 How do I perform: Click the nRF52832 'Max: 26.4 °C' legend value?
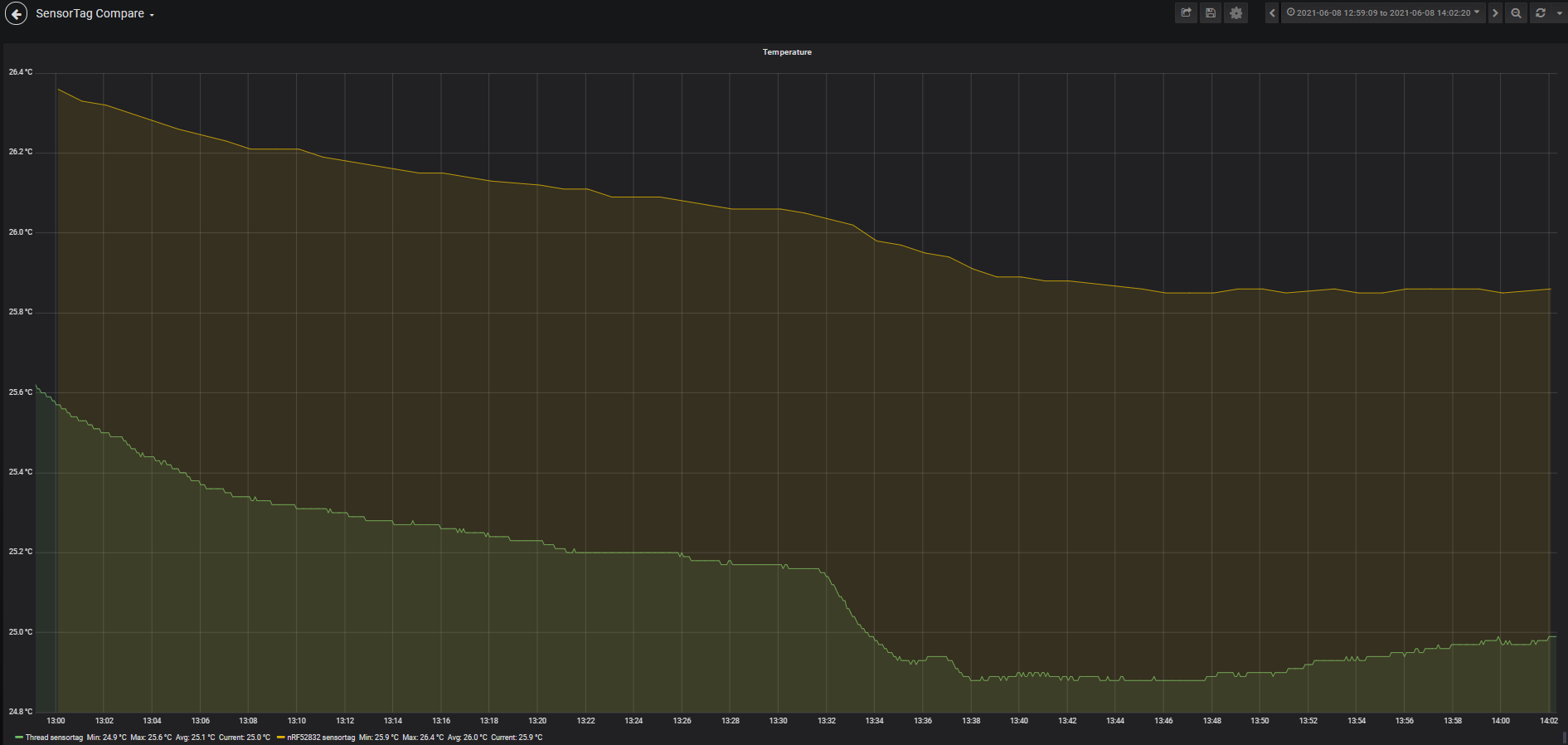click(424, 738)
